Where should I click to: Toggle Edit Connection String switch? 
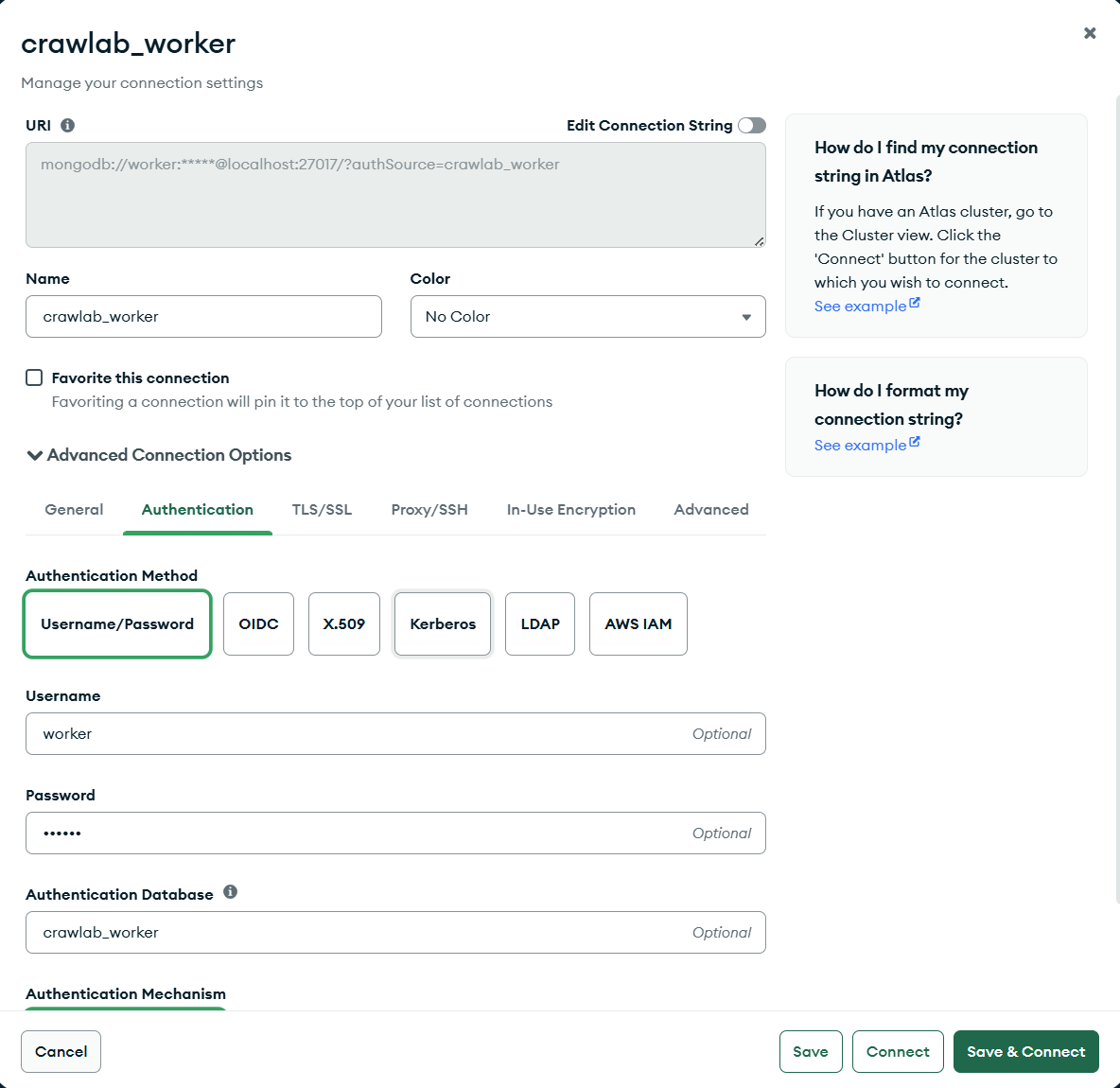tap(751, 125)
